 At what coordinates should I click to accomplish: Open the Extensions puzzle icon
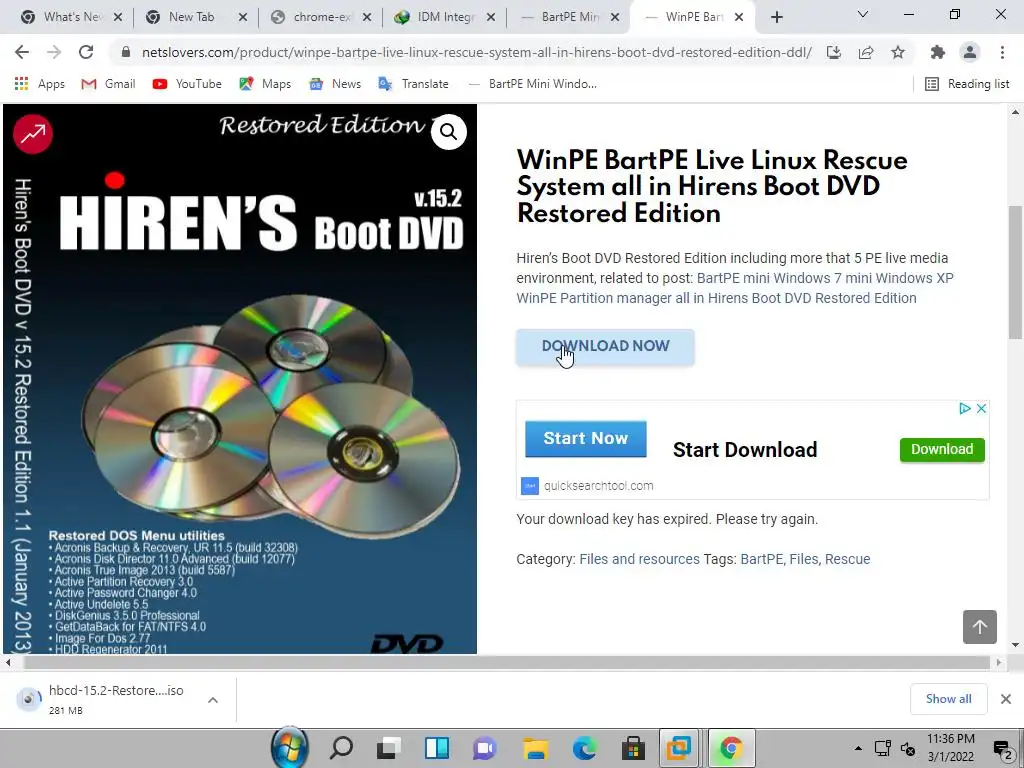(x=938, y=52)
